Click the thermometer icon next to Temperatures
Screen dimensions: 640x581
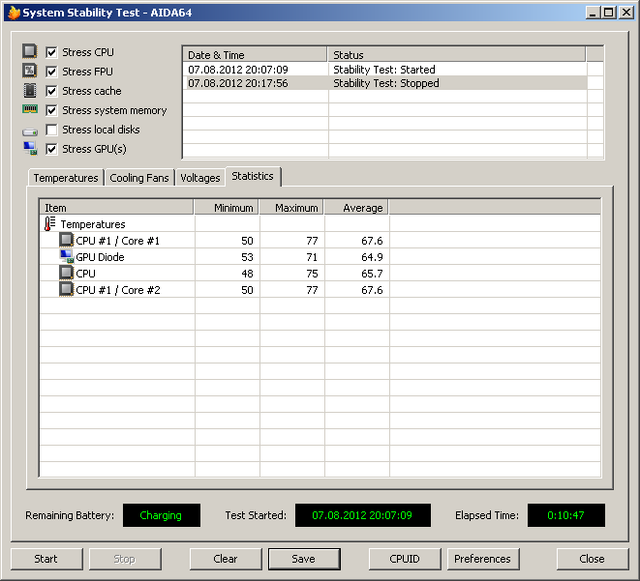50,224
